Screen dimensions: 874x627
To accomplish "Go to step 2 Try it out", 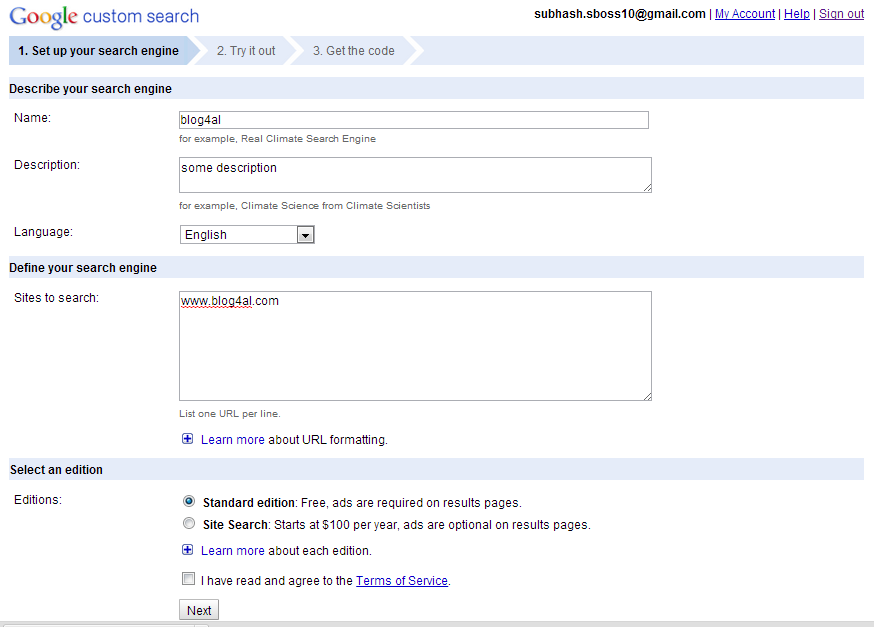I will pos(246,51).
